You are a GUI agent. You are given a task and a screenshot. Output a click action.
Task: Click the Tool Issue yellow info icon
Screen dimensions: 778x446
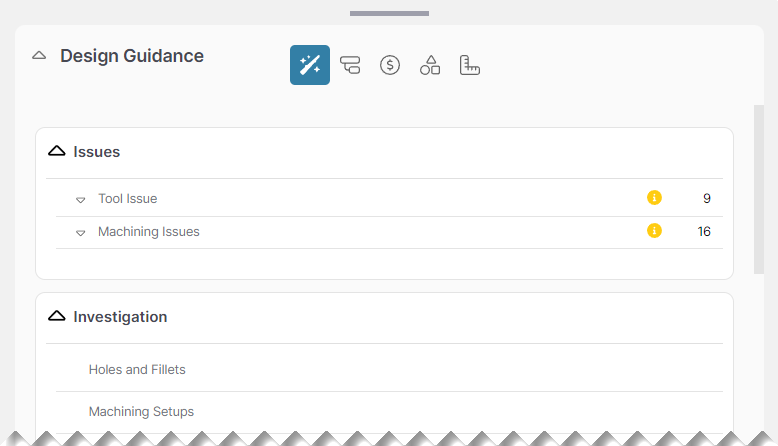click(x=654, y=198)
